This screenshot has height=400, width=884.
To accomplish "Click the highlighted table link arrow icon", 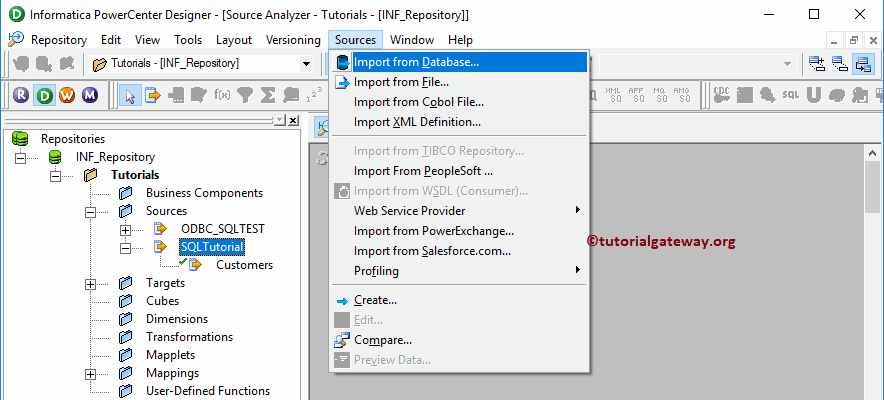I will pyautogui.click(x=863, y=64).
